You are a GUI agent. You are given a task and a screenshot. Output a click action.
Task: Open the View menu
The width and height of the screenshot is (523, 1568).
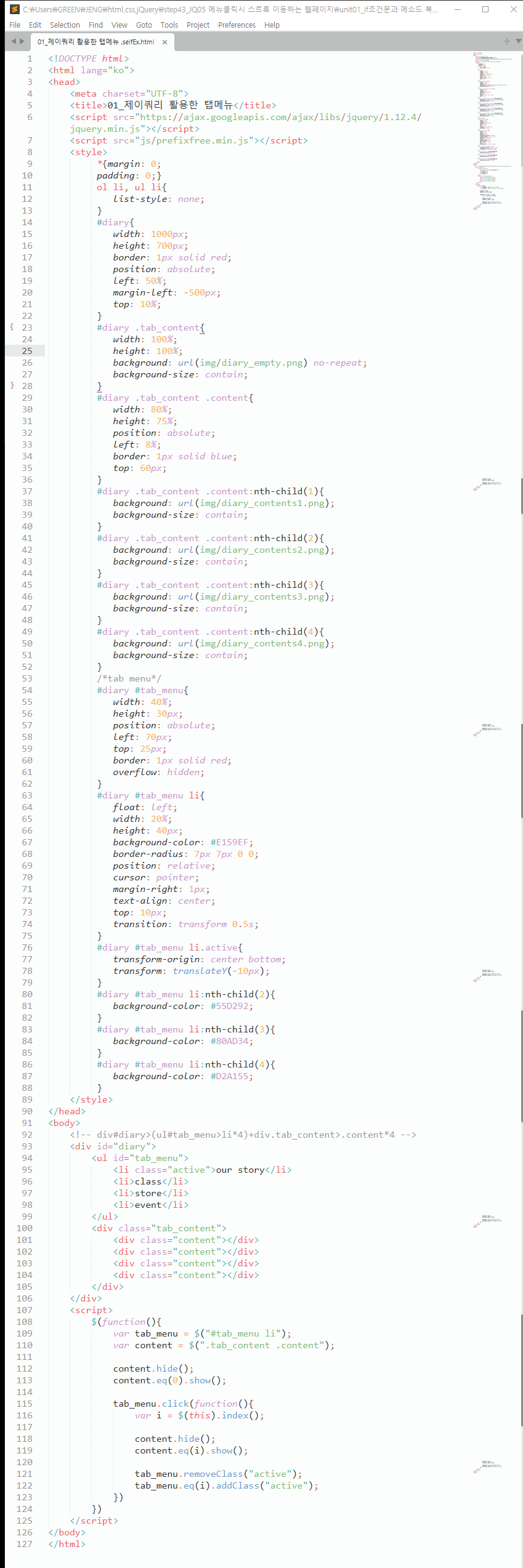[120, 25]
